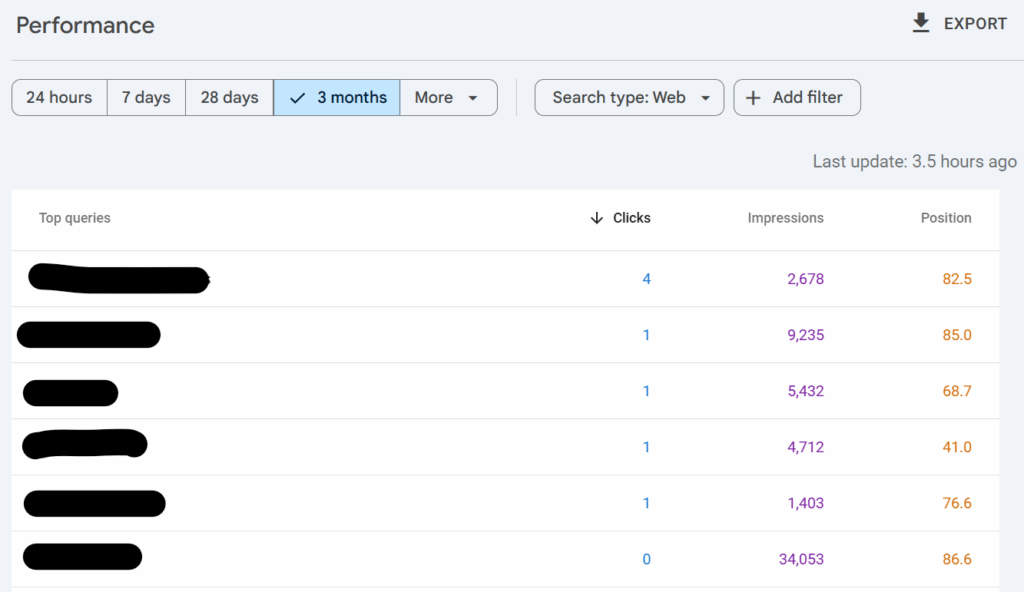The height and width of the screenshot is (592, 1024).
Task: Click the clicks value 4
Action: coord(647,279)
